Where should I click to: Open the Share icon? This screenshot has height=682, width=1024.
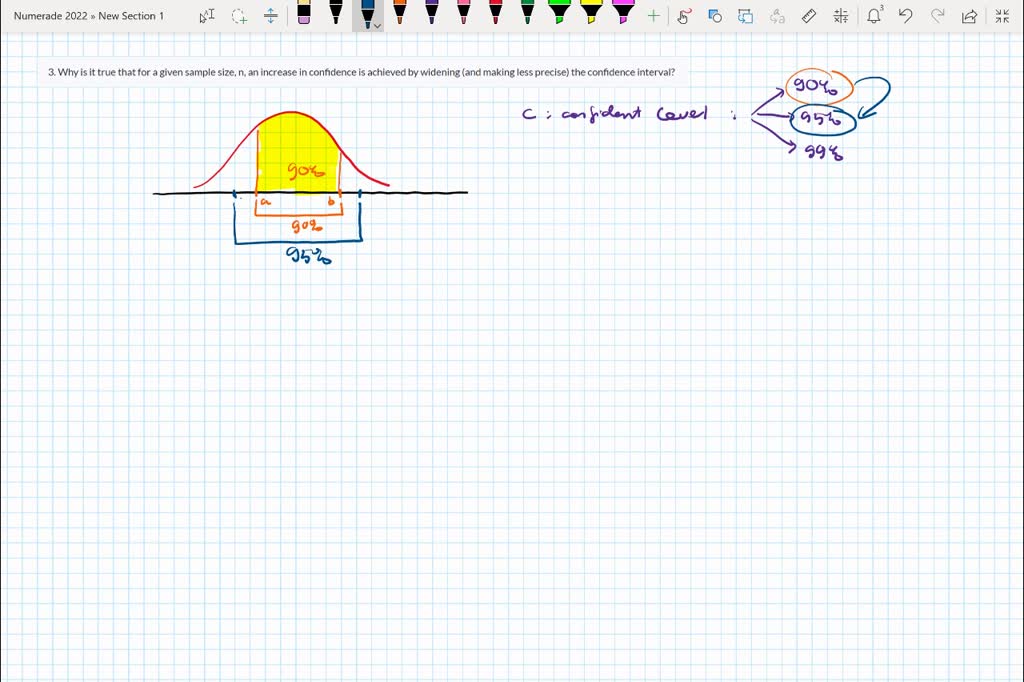(969, 16)
